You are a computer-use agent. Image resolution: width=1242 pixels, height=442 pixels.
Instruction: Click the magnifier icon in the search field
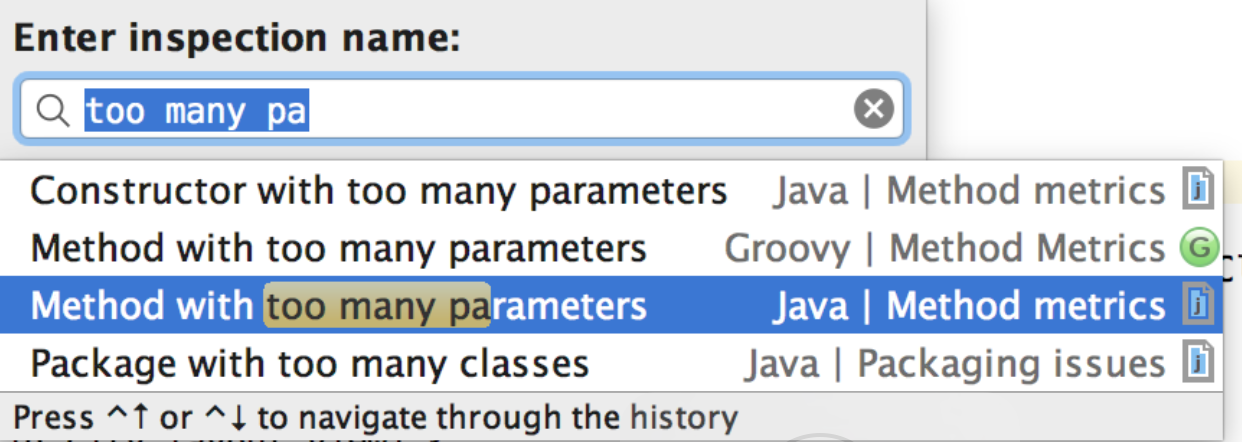click(x=53, y=110)
